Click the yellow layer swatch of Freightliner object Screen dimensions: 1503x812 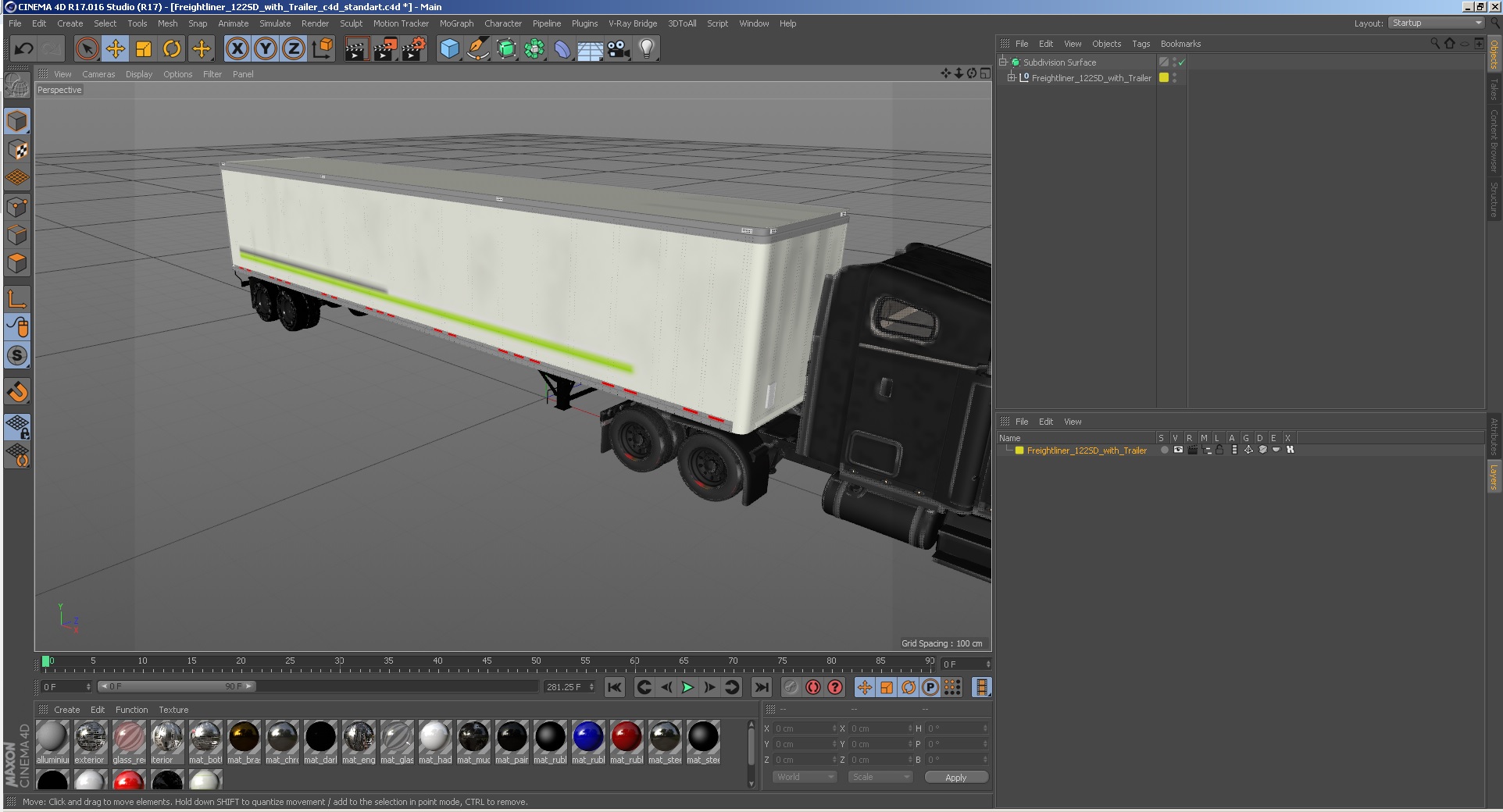pos(1164,78)
